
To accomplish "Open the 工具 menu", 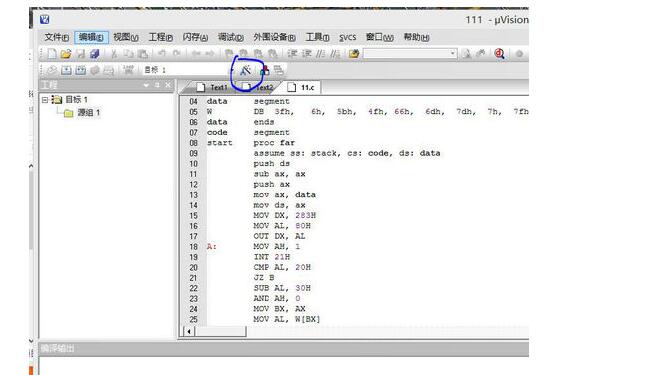I will 317,37.
